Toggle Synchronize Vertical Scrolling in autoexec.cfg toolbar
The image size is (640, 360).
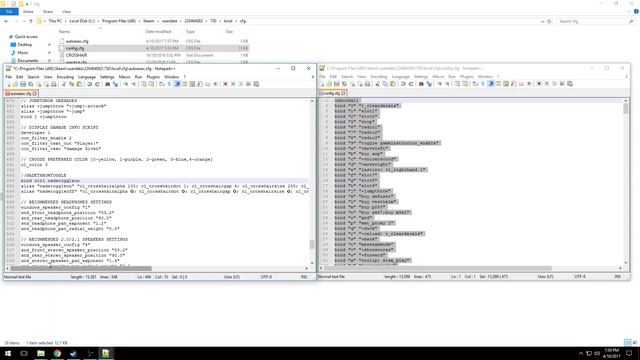[143, 84]
